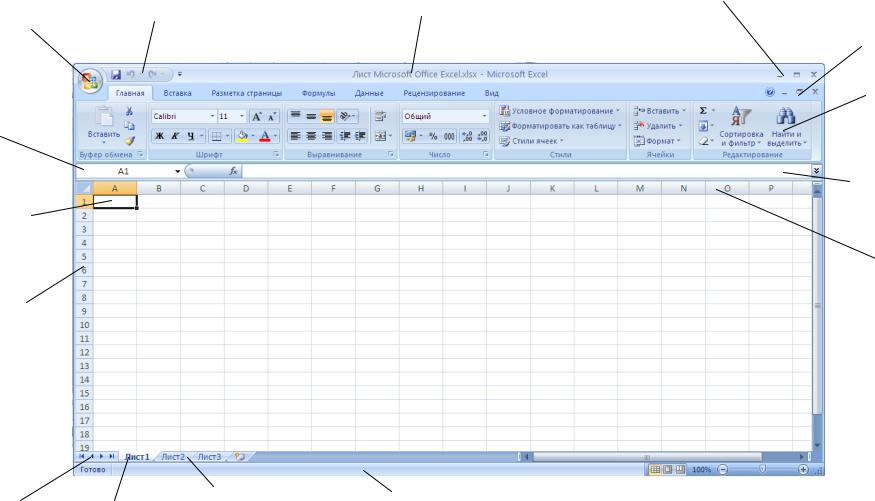Click zoom out minus button

click(x=723, y=469)
